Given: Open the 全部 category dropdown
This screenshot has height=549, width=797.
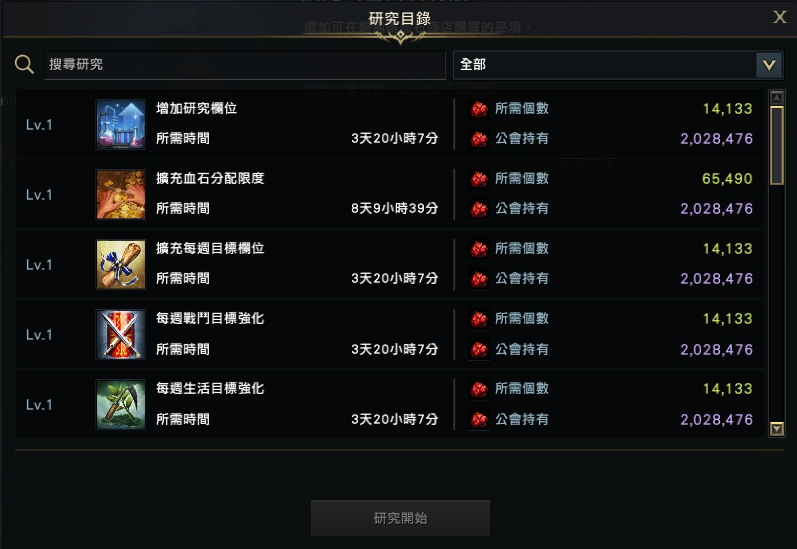Looking at the screenshot, I should tap(618, 65).
